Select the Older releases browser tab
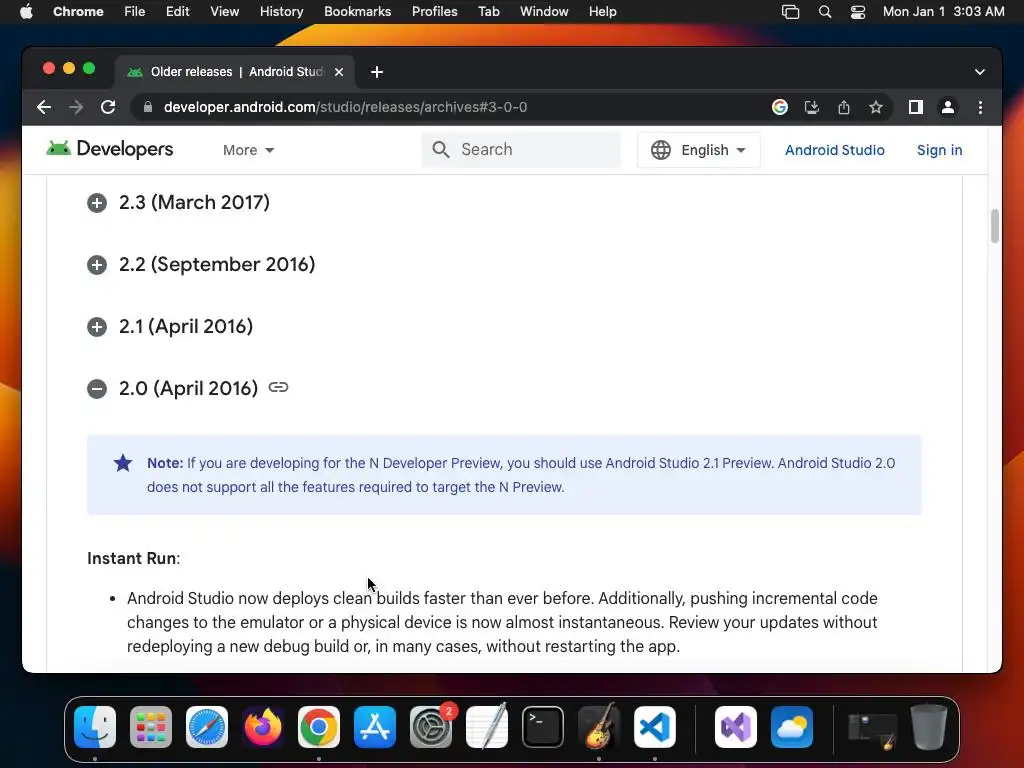Viewport: 1024px width, 768px height. pyautogui.click(x=235, y=72)
